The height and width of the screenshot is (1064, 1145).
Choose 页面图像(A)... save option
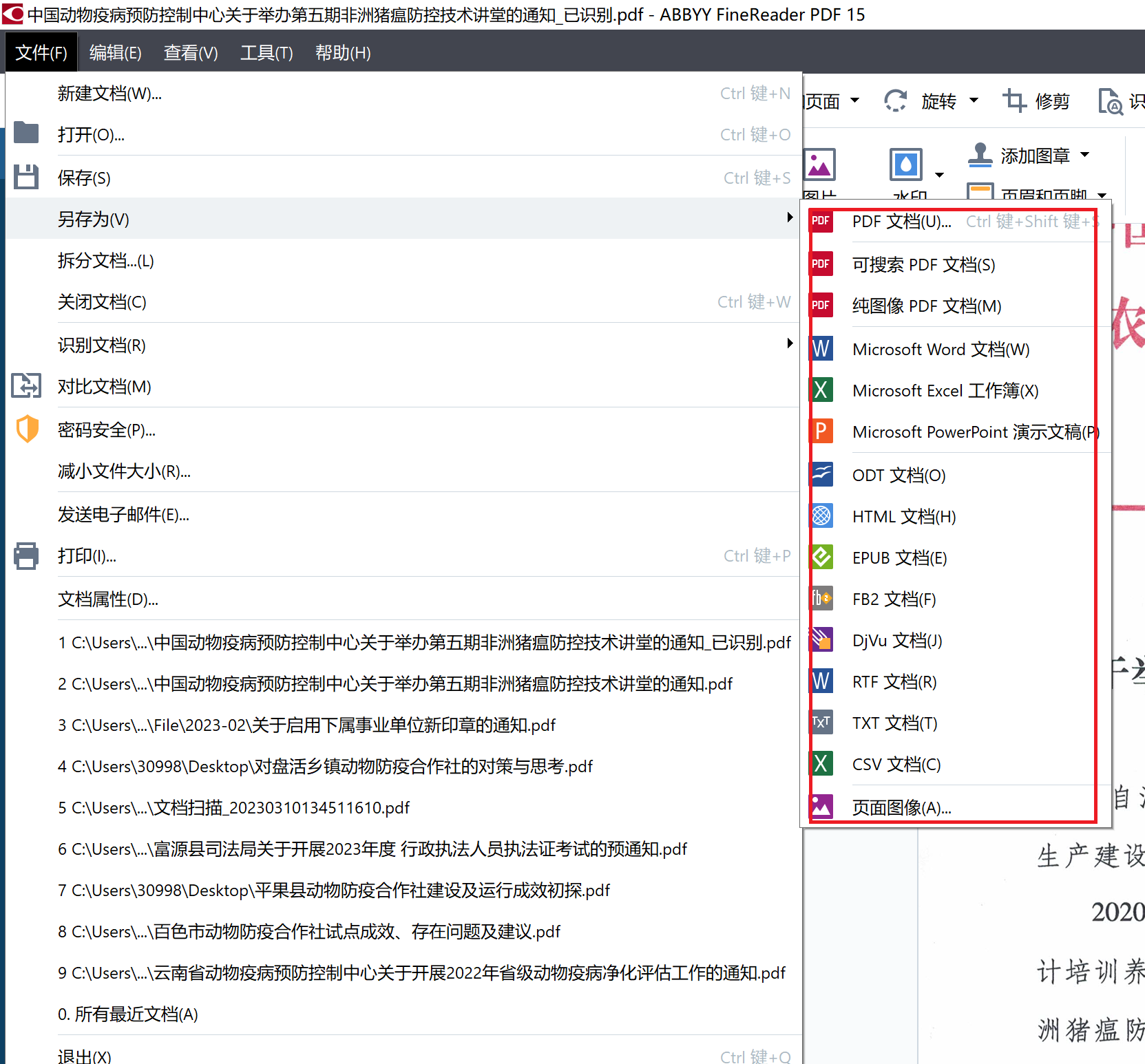point(954,807)
